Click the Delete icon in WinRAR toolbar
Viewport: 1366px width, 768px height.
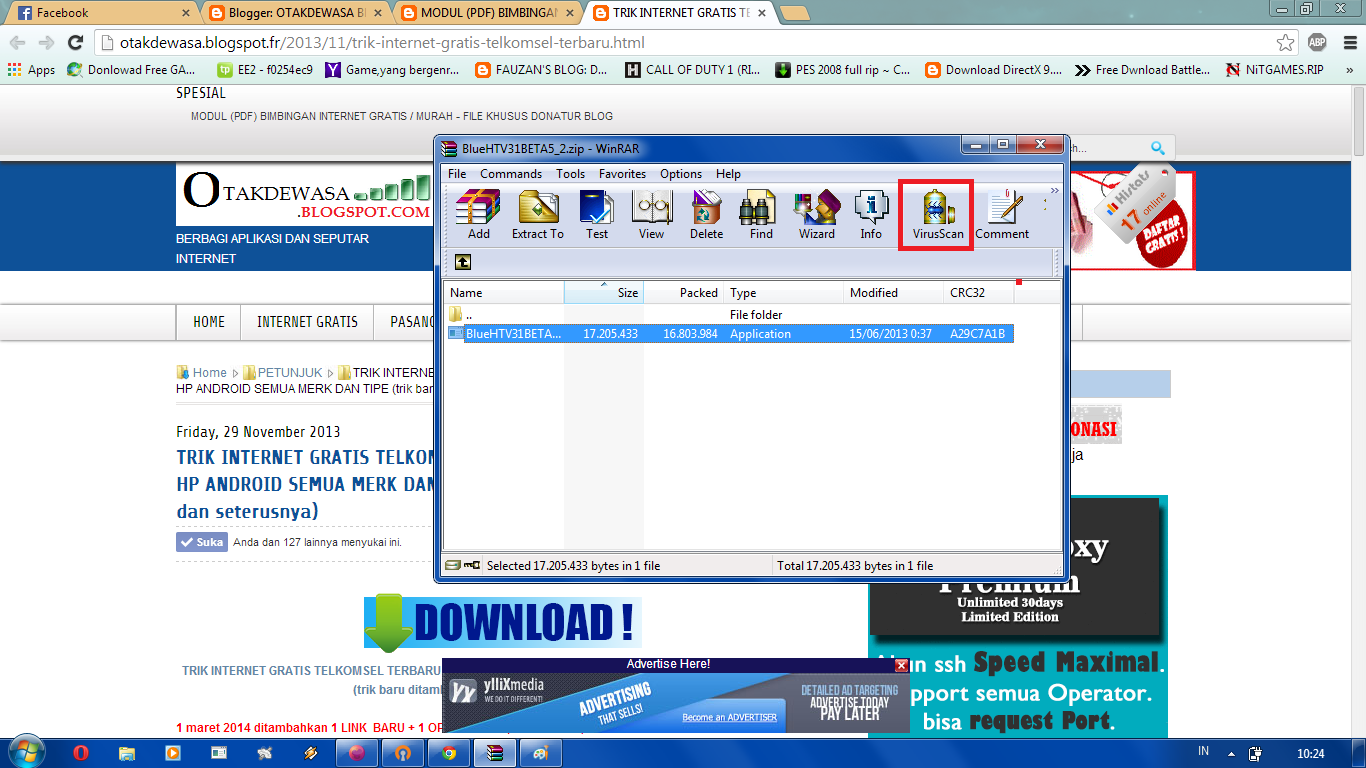click(x=706, y=214)
